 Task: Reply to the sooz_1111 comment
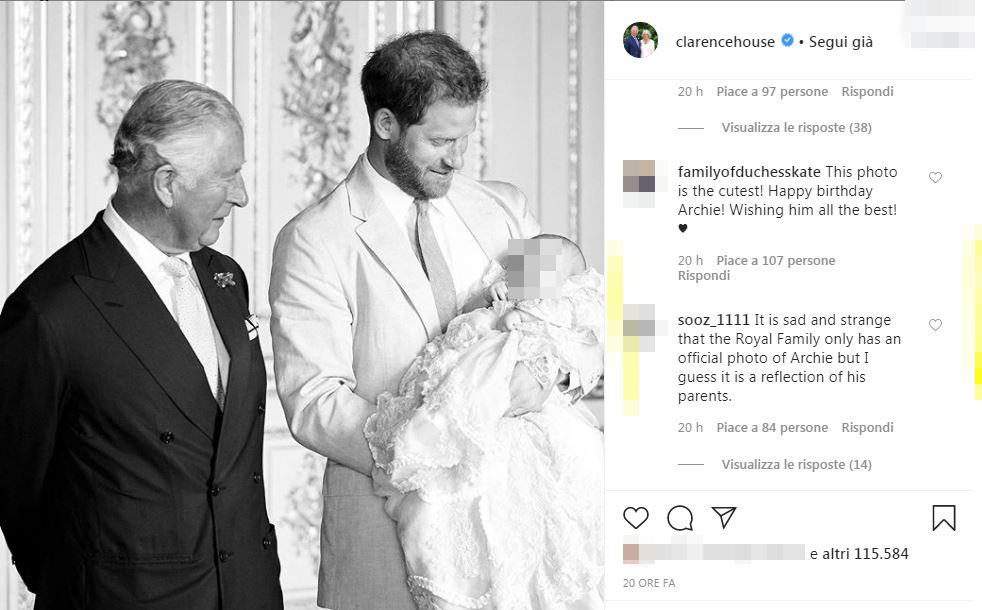867,428
